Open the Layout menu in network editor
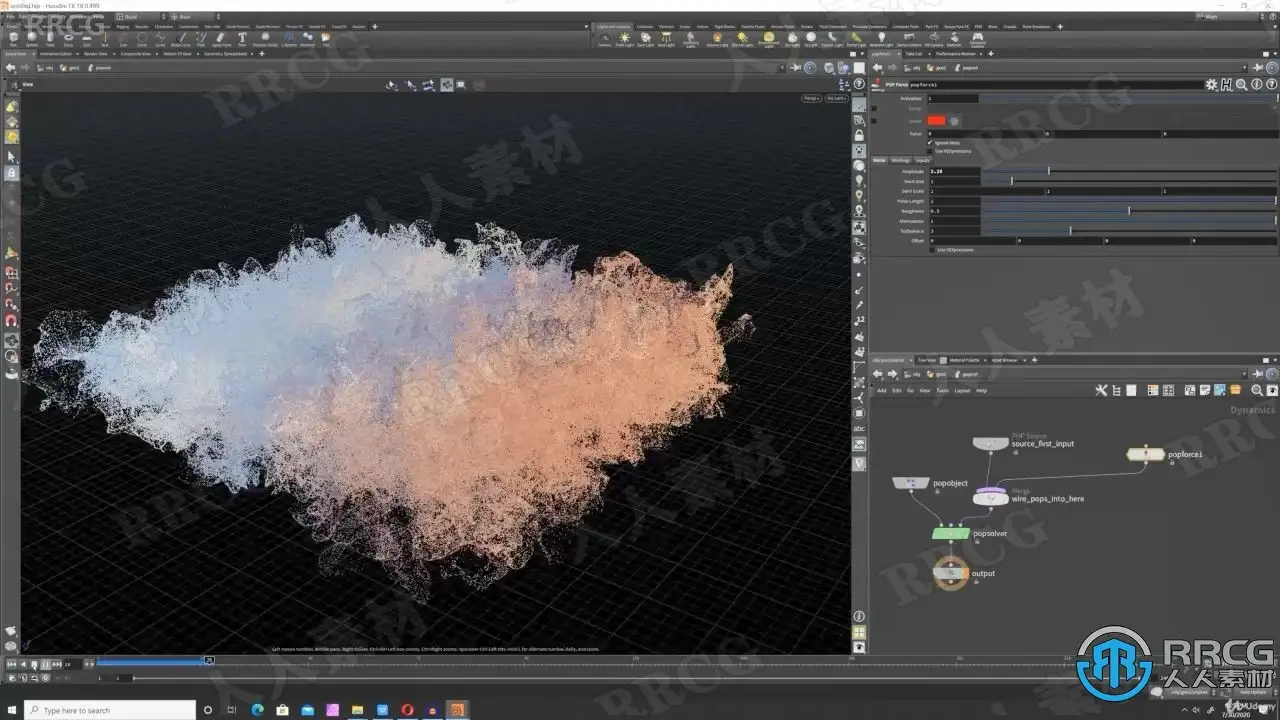 pos(962,390)
